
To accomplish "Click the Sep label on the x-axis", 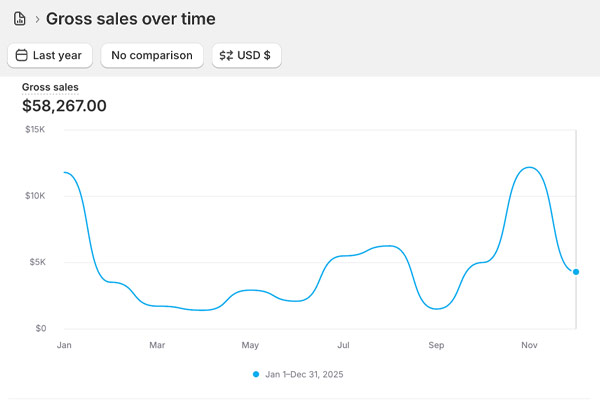I will [x=436, y=345].
